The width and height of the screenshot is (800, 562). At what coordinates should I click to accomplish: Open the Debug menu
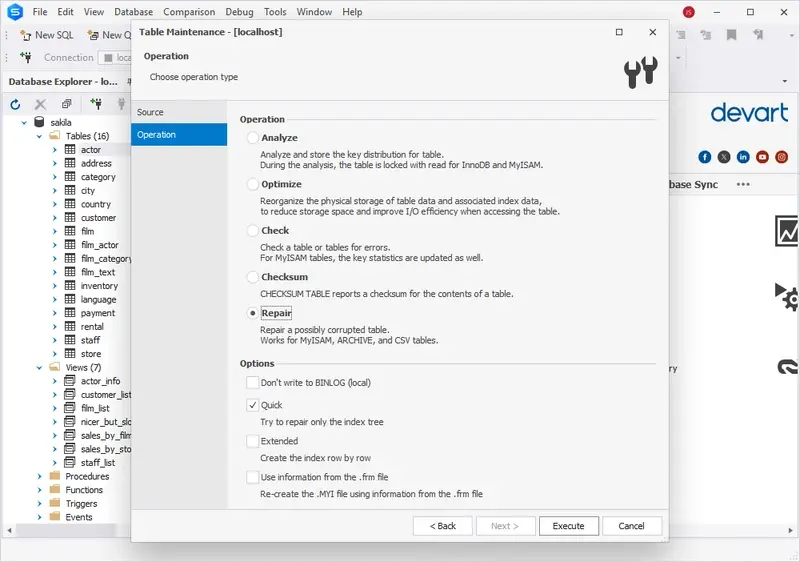click(x=239, y=12)
